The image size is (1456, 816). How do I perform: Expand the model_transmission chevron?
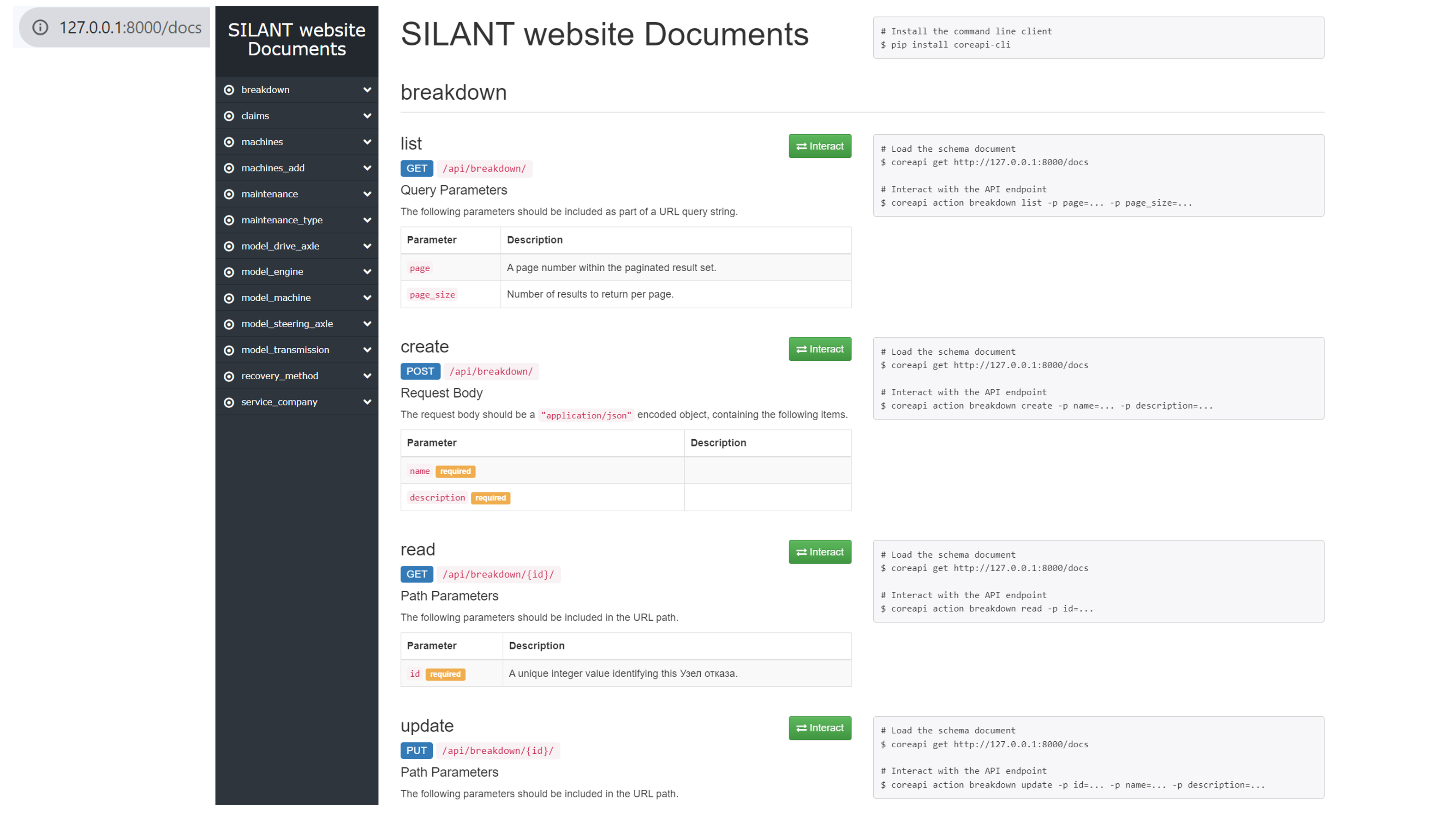pyautogui.click(x=367, y=350)
